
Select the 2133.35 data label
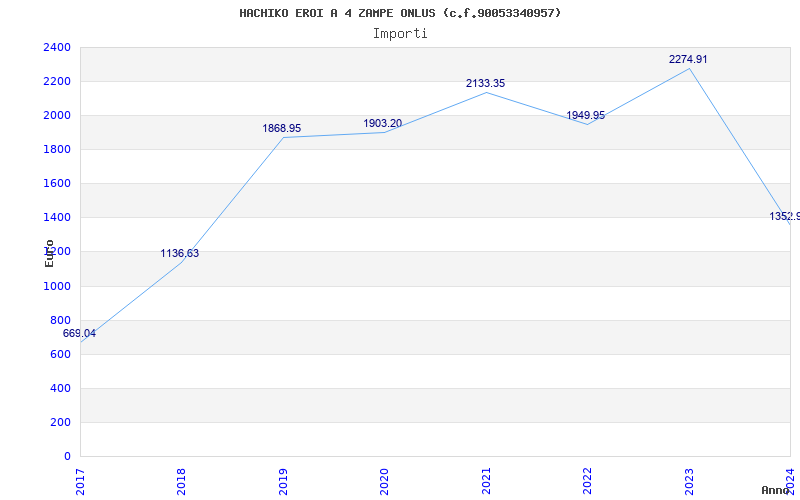click(x=485, y=84)
